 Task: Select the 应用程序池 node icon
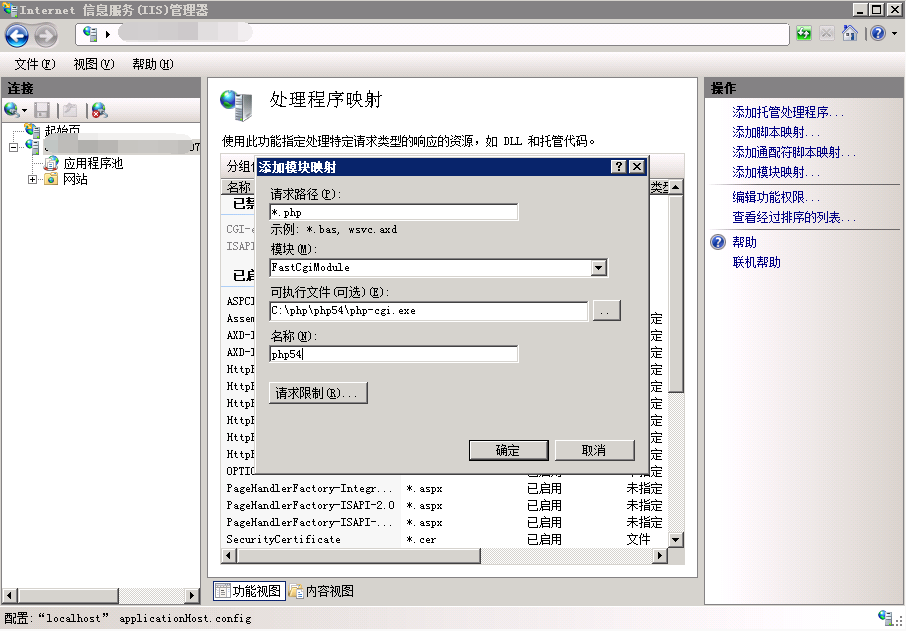(x=53, y=163)
